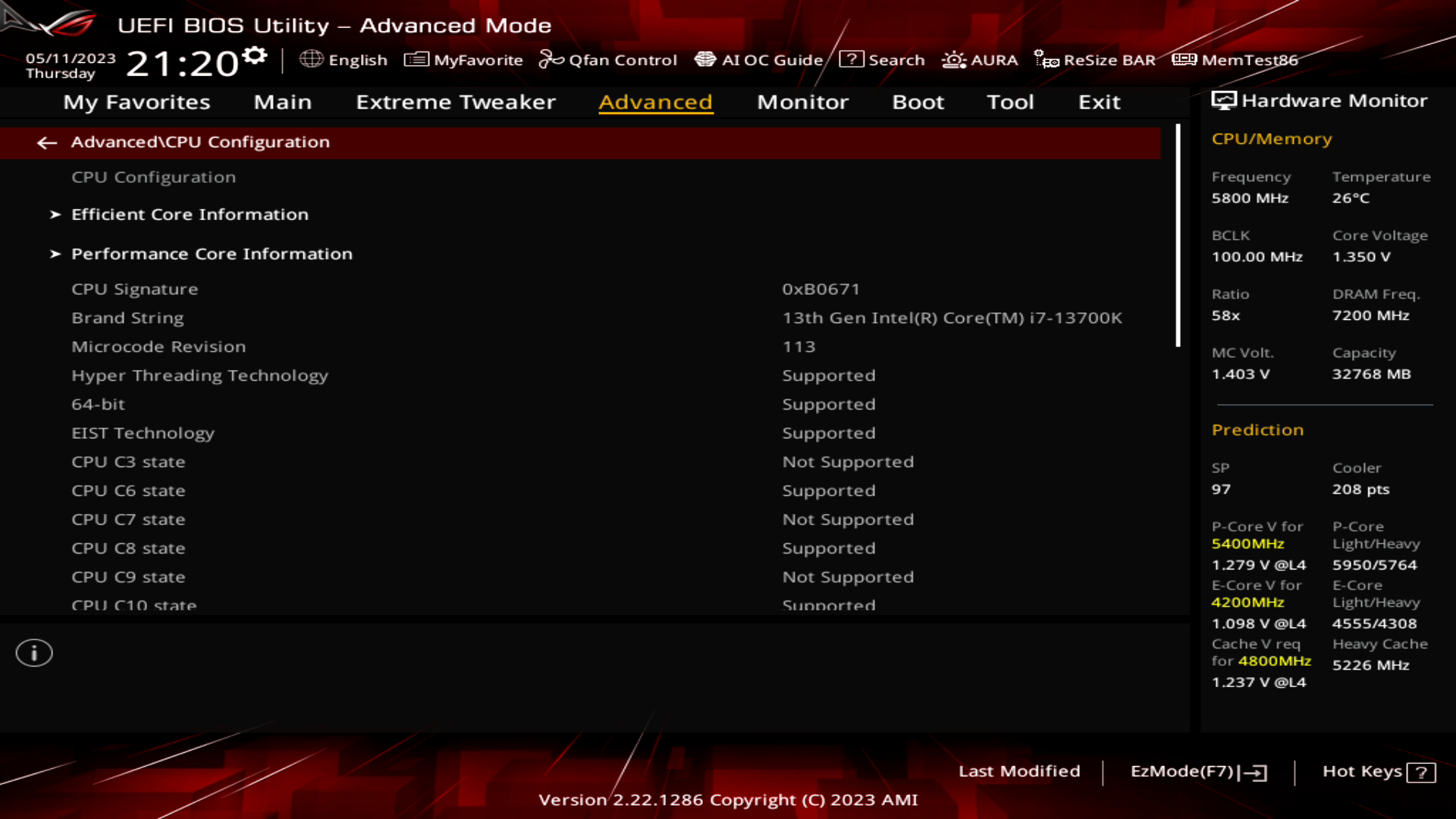Click CPU C7 state Not Supported value
Screen dimensions: 1456x819
pyautogui.click(x=848, y=519)
